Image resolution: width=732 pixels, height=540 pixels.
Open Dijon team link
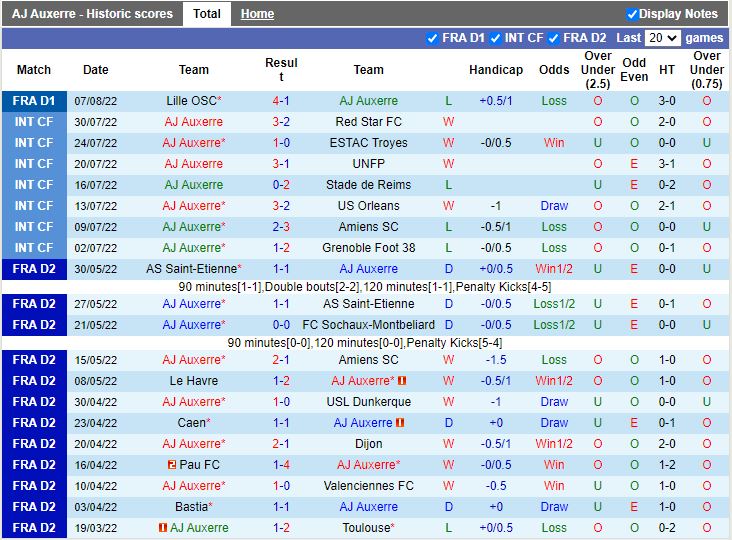[368, 444]
